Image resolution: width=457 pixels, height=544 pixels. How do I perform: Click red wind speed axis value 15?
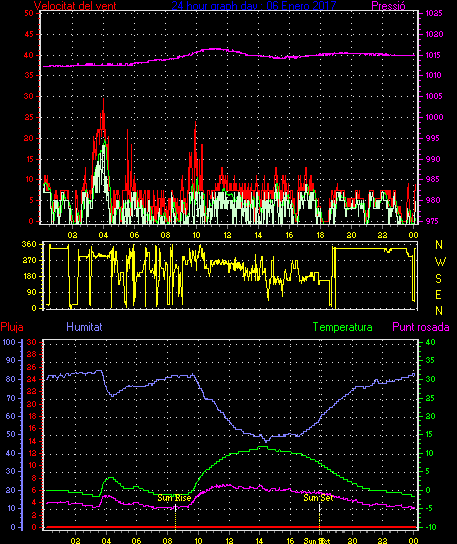(x=29, y=159)
